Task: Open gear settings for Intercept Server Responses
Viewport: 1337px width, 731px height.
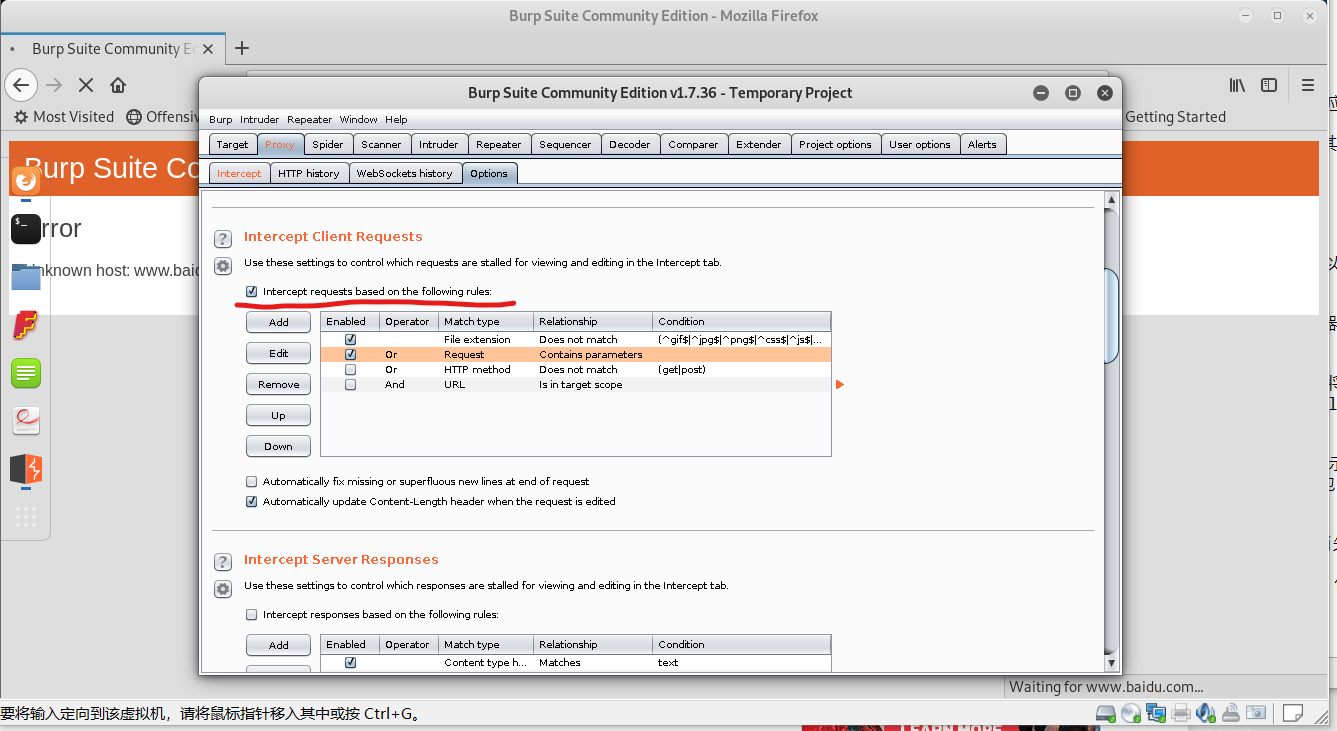Action: 223,589
